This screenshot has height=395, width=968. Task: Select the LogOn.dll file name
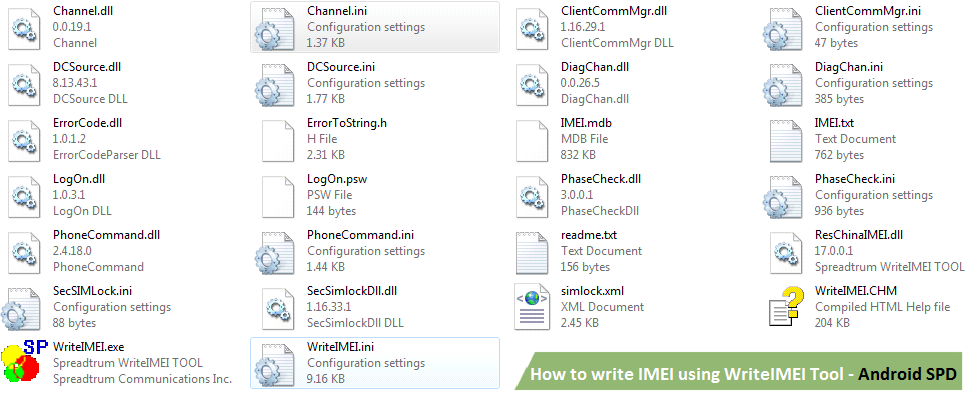coord(79,179)
